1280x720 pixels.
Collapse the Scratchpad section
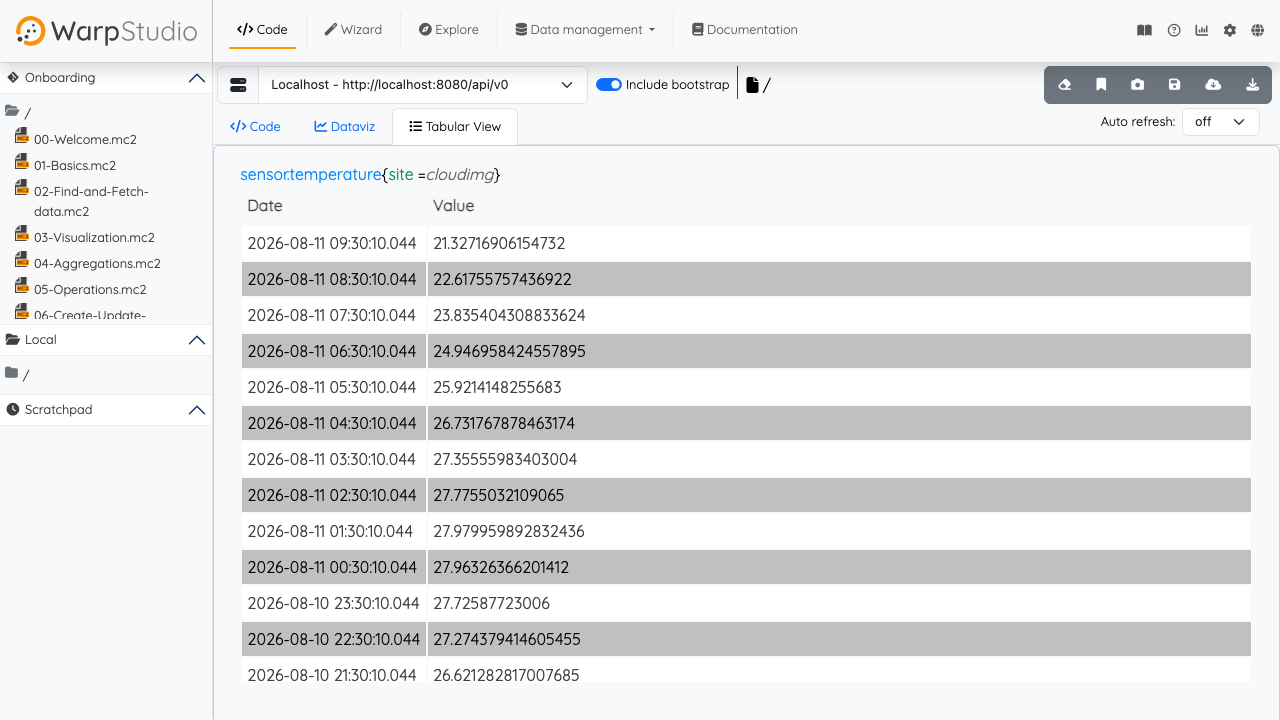197,410
